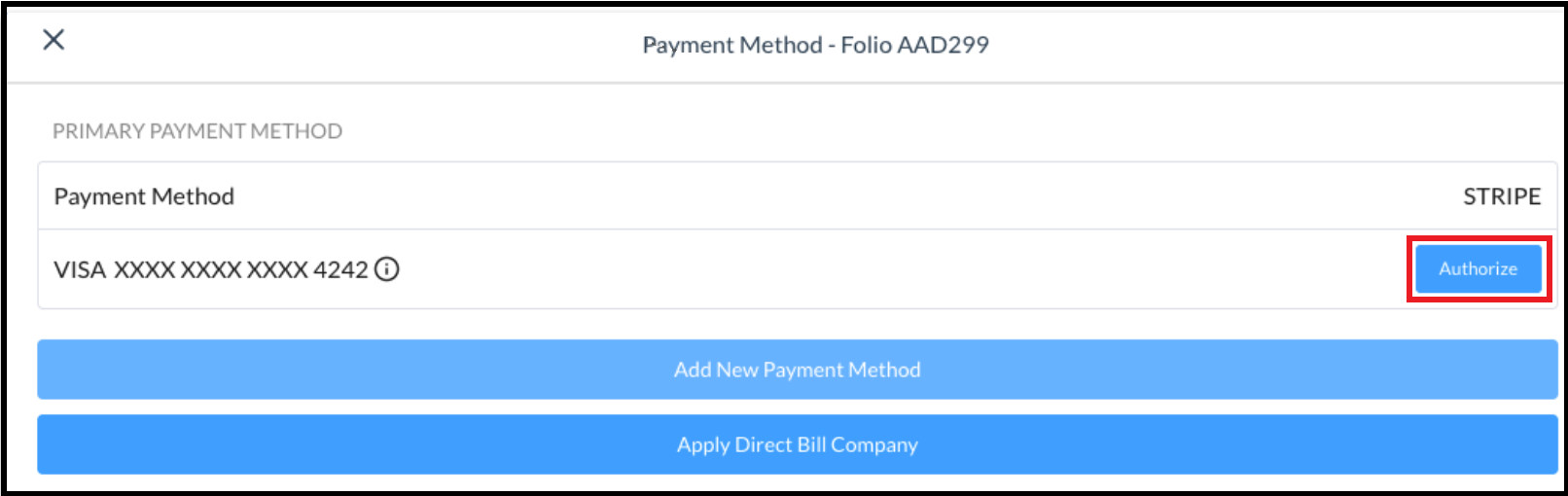1568x496 pixels.
Task: Click the VISA card brand text
Action: tap(80, 269)
